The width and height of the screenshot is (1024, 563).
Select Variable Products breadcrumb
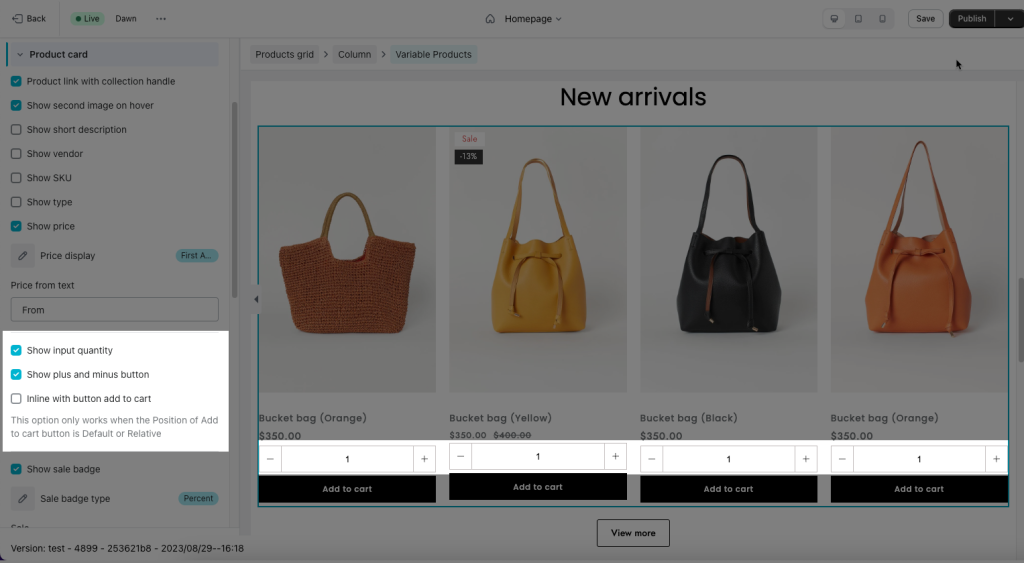(x=434, y=54)
